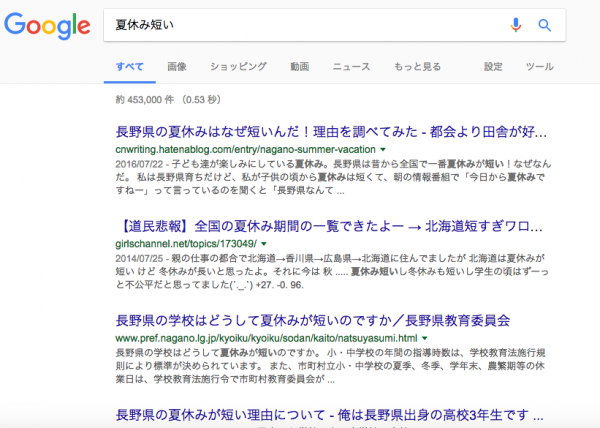Viewport: 600px width, 428px height.
Task: Click the www.pref.nagano.lg.jp URL text
Action: (x=266, y=338)
